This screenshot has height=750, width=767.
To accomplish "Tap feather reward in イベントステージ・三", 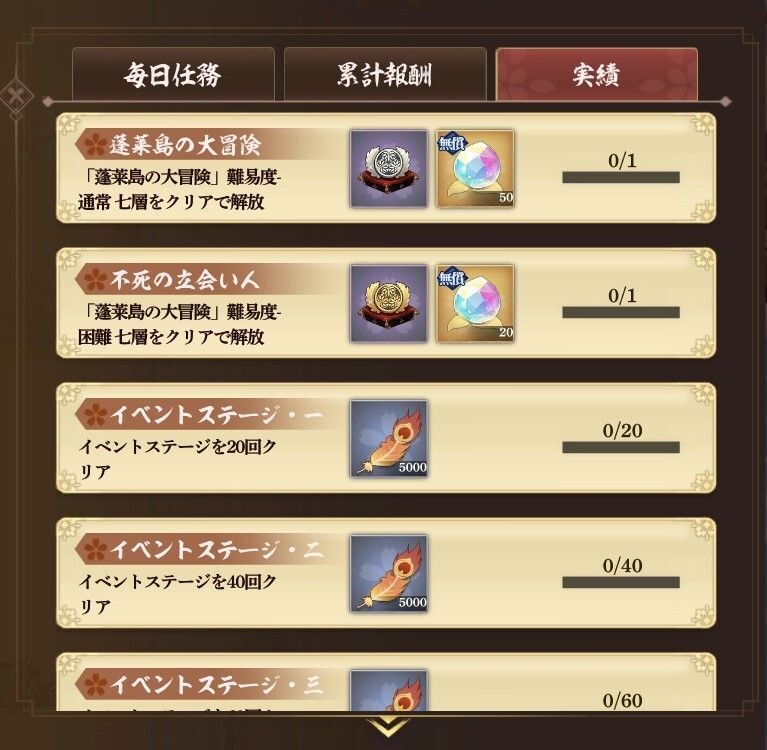I will pyautogui.click(x=389, y=690).
